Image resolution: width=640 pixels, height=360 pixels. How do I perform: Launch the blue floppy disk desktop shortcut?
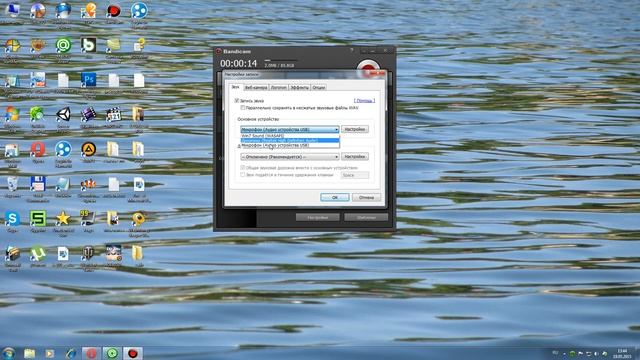click(38, 184)
